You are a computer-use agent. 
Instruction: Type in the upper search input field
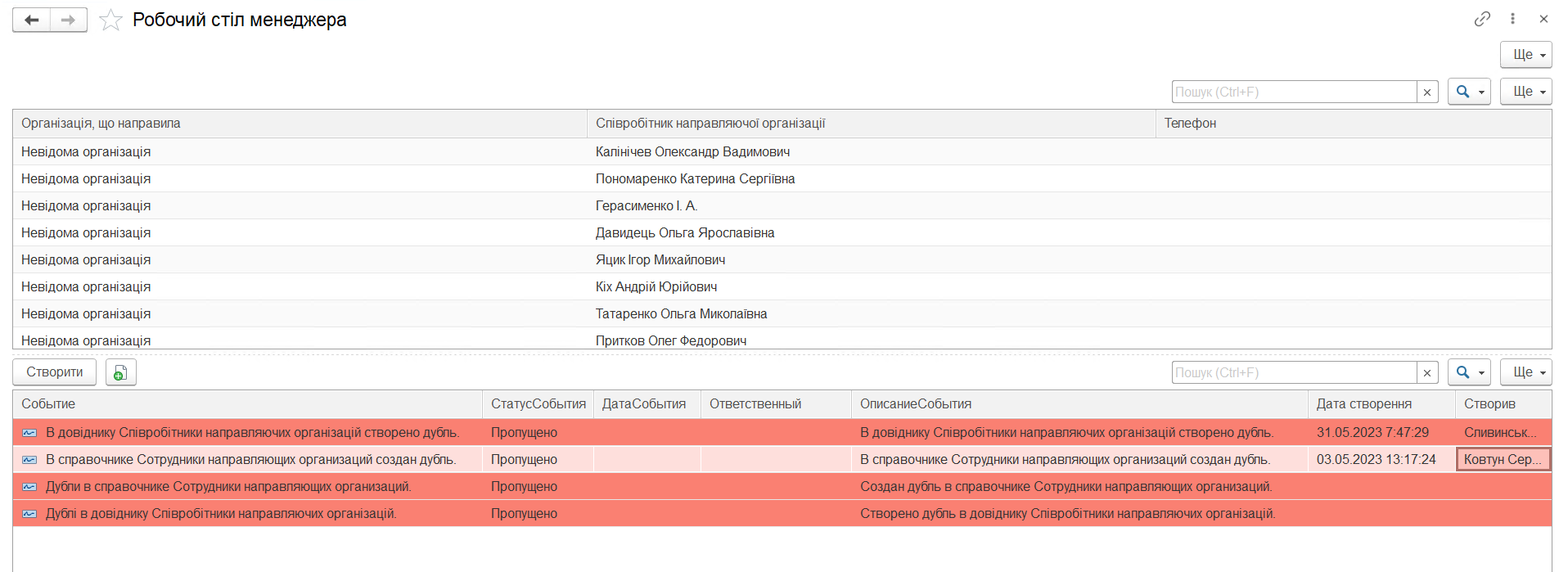coord(1293,92)
